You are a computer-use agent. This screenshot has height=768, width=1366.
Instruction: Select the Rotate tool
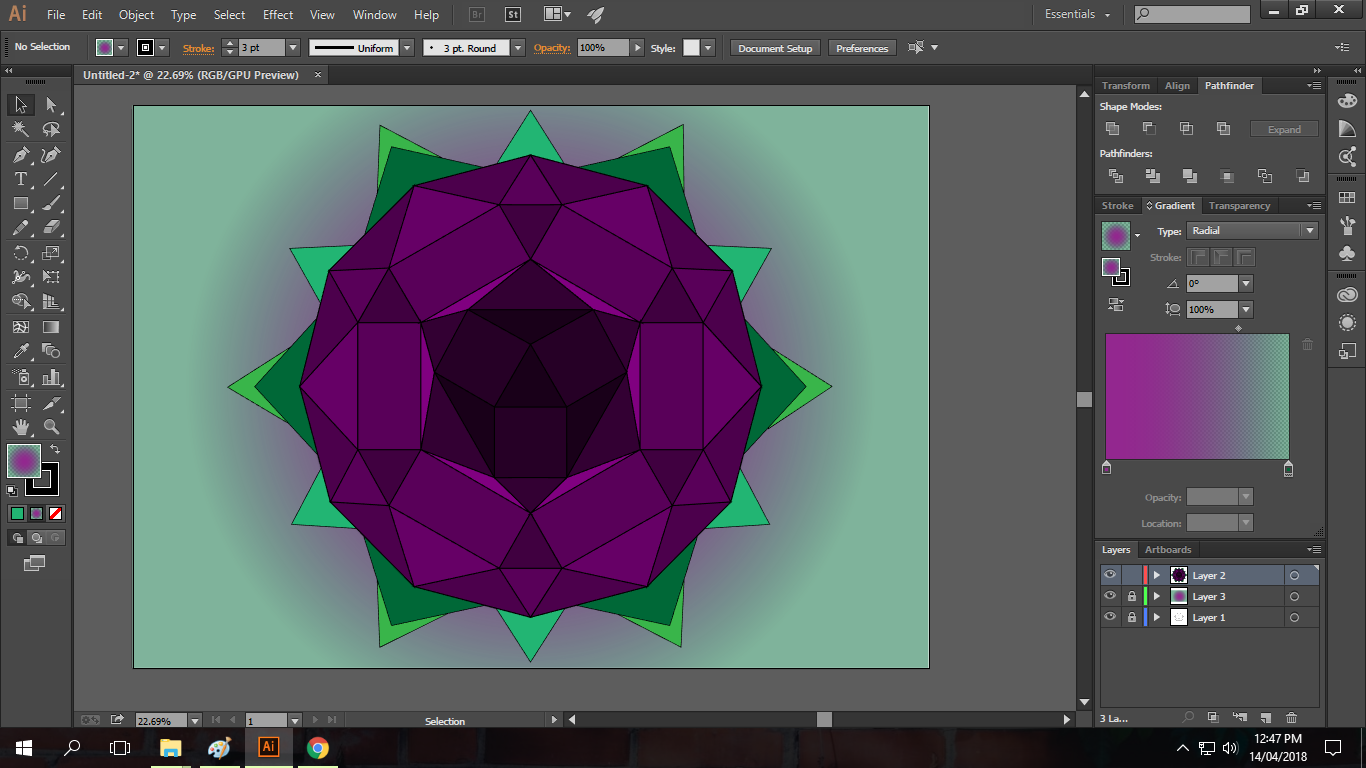(x=21, y=253)
